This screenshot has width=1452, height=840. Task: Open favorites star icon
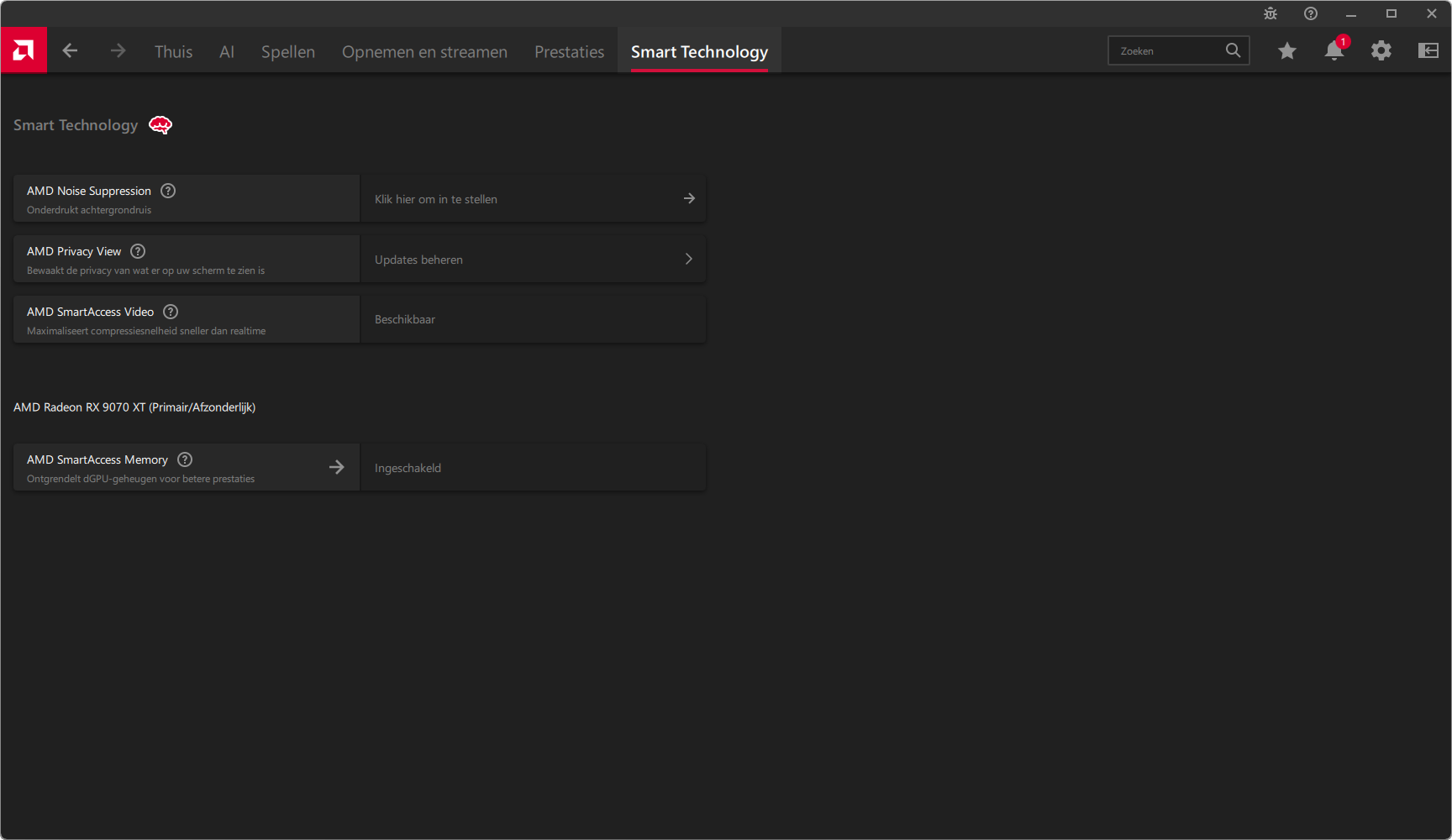[1286, 51]
